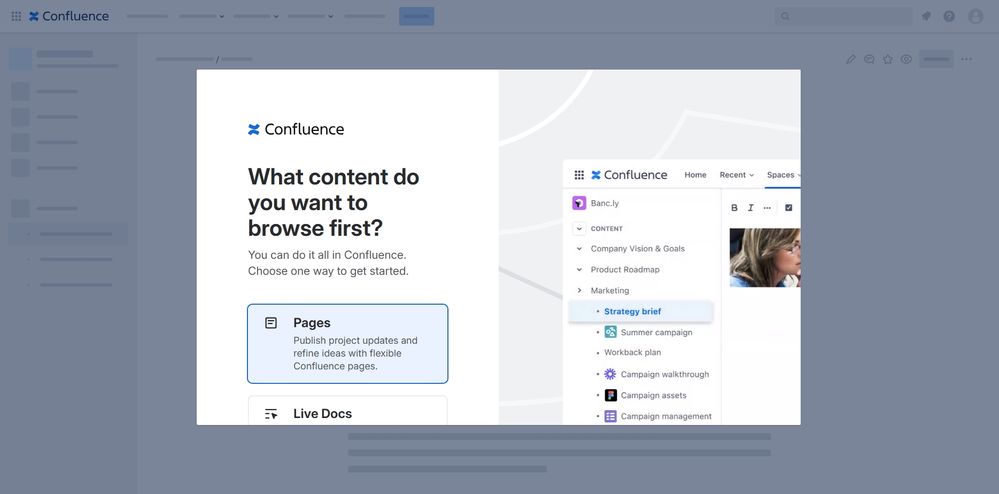
Task: Click the teal Summer campaign icon
Action: coord(610,332)
